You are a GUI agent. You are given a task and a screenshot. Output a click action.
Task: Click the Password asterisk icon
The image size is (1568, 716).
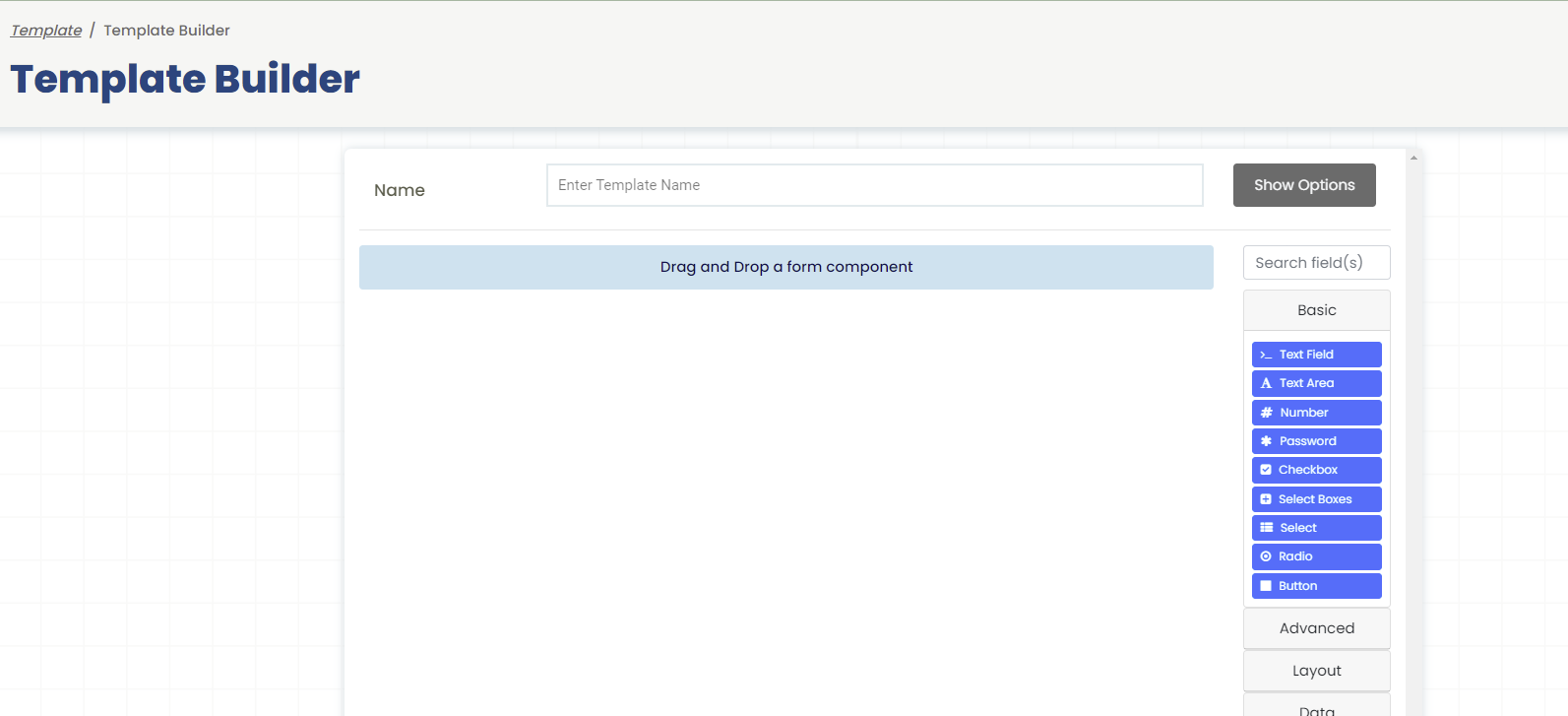1266,441
